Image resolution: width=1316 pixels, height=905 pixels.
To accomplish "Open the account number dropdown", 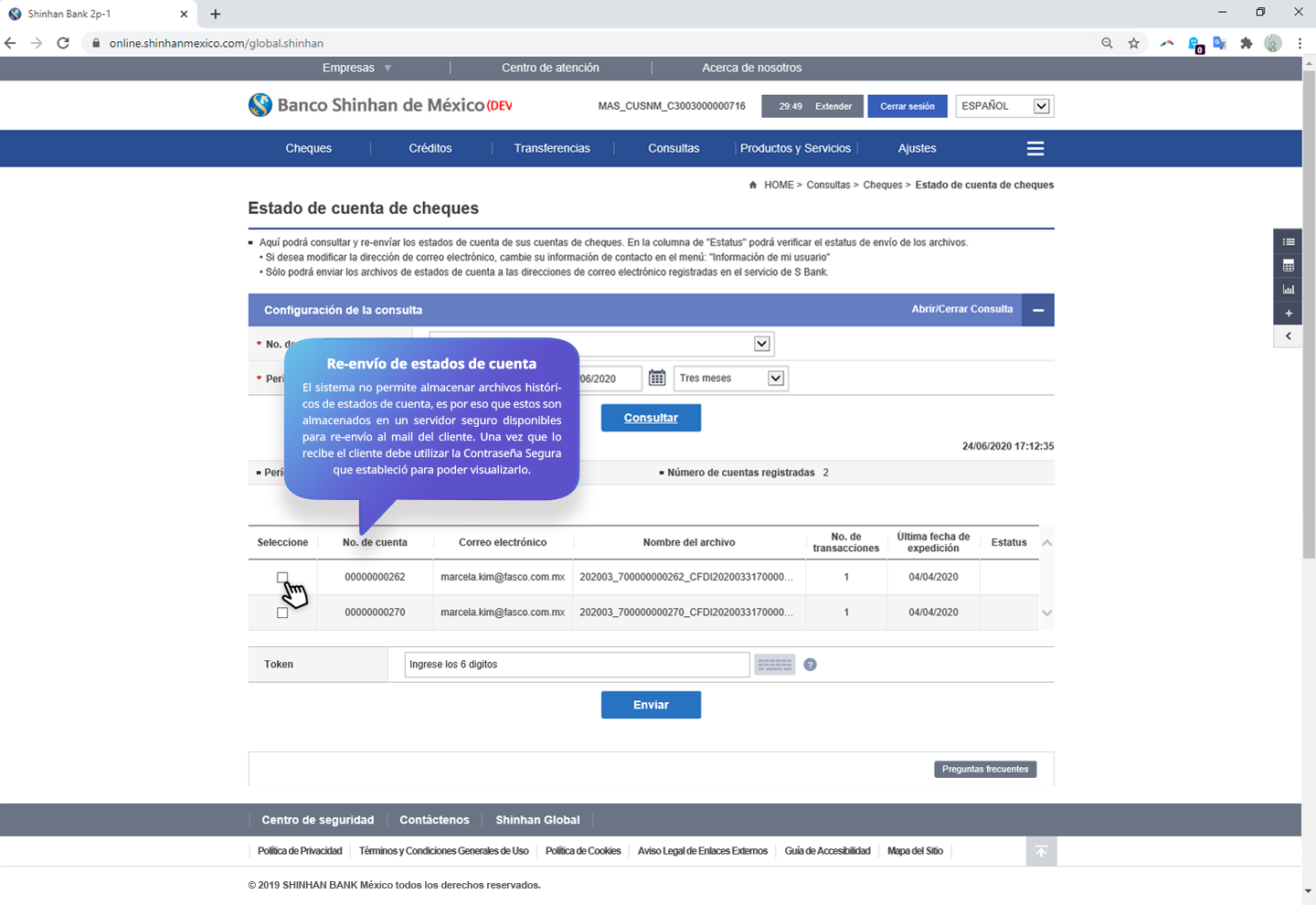I will (x=601, y=344).
